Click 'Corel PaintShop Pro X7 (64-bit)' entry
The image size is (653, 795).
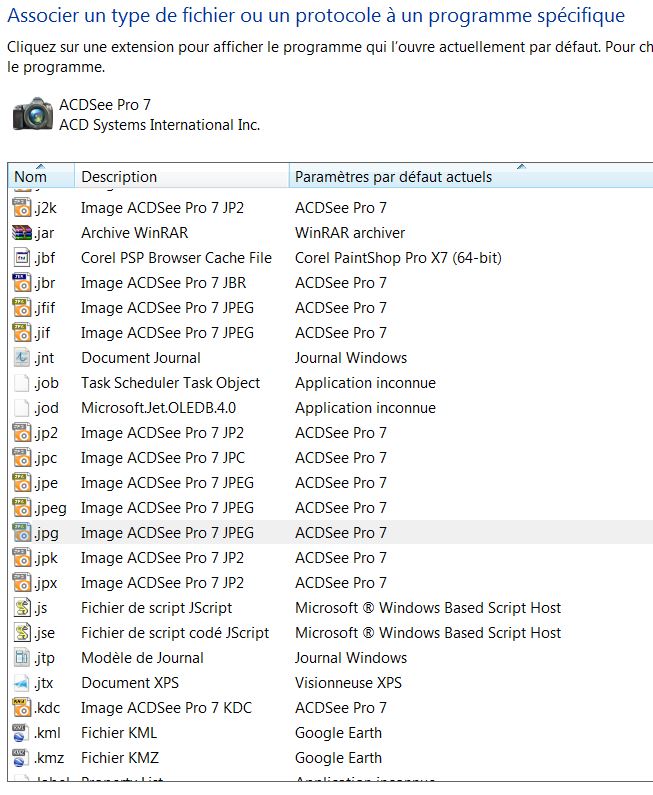coord(398,258)
